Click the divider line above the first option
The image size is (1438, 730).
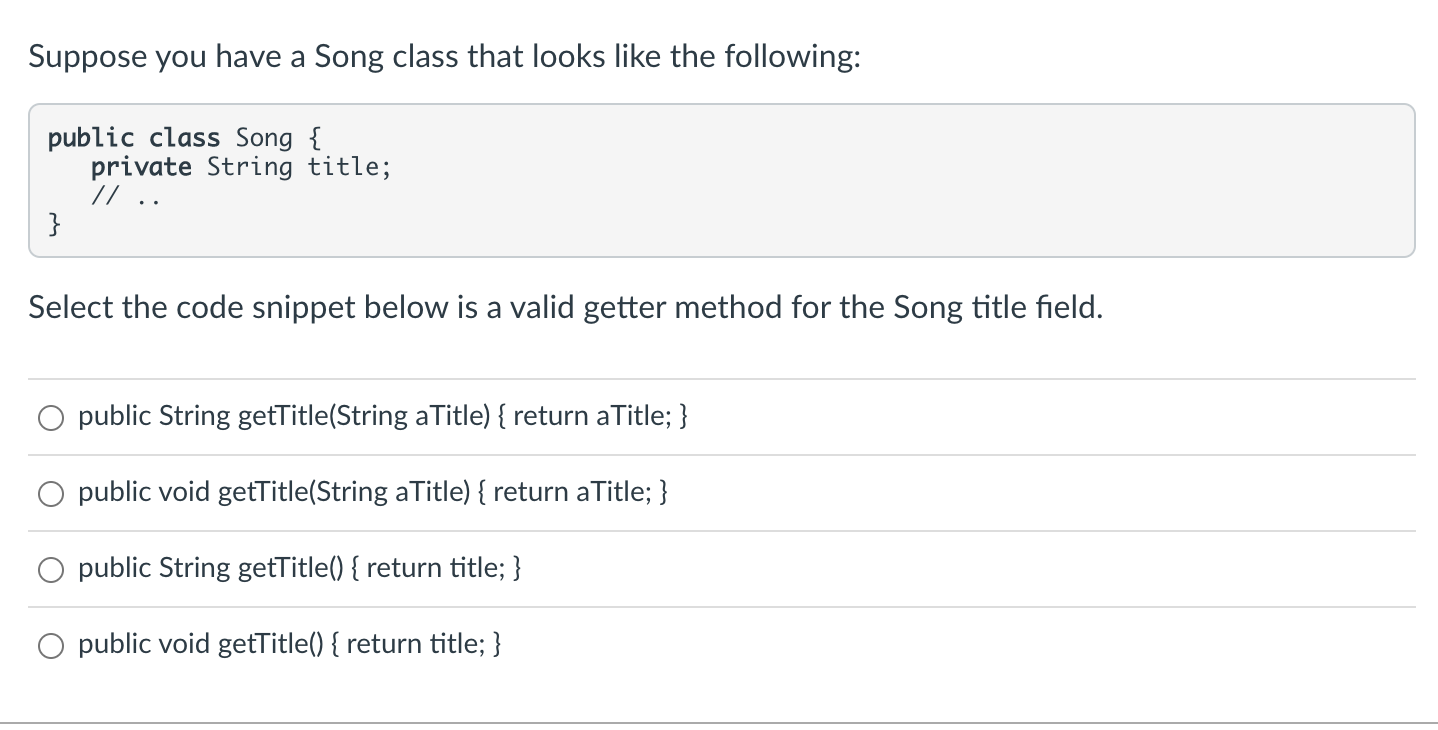click(x=720, y=378)
